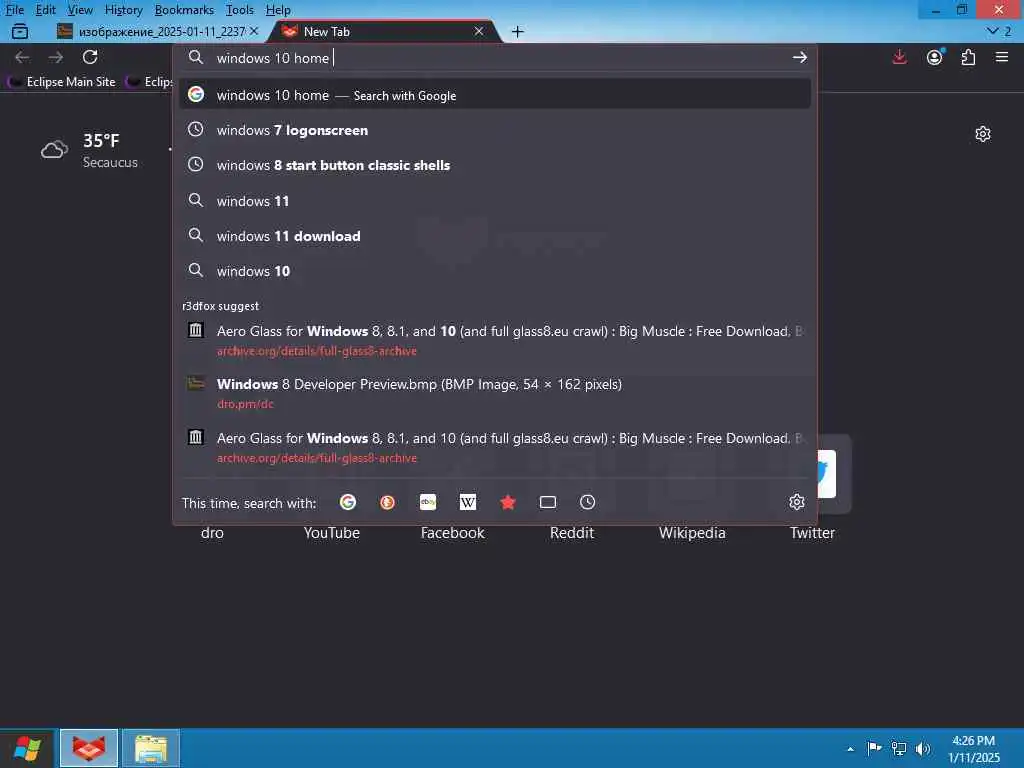The width and height of the screenshot is (1024, 768).
Task: Pick the 'windows 10' search suggestion
Action: [495, 271]
